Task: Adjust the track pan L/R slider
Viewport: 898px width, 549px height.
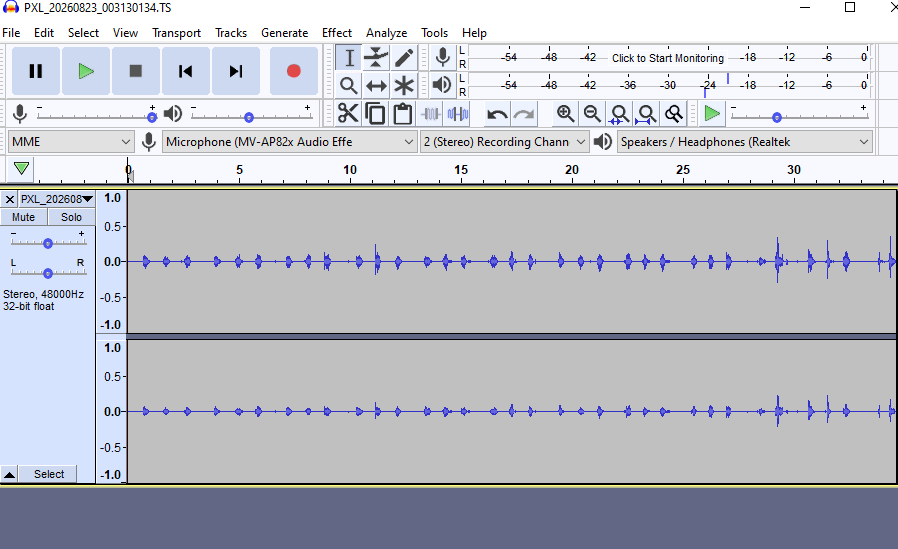Action: 48,272
